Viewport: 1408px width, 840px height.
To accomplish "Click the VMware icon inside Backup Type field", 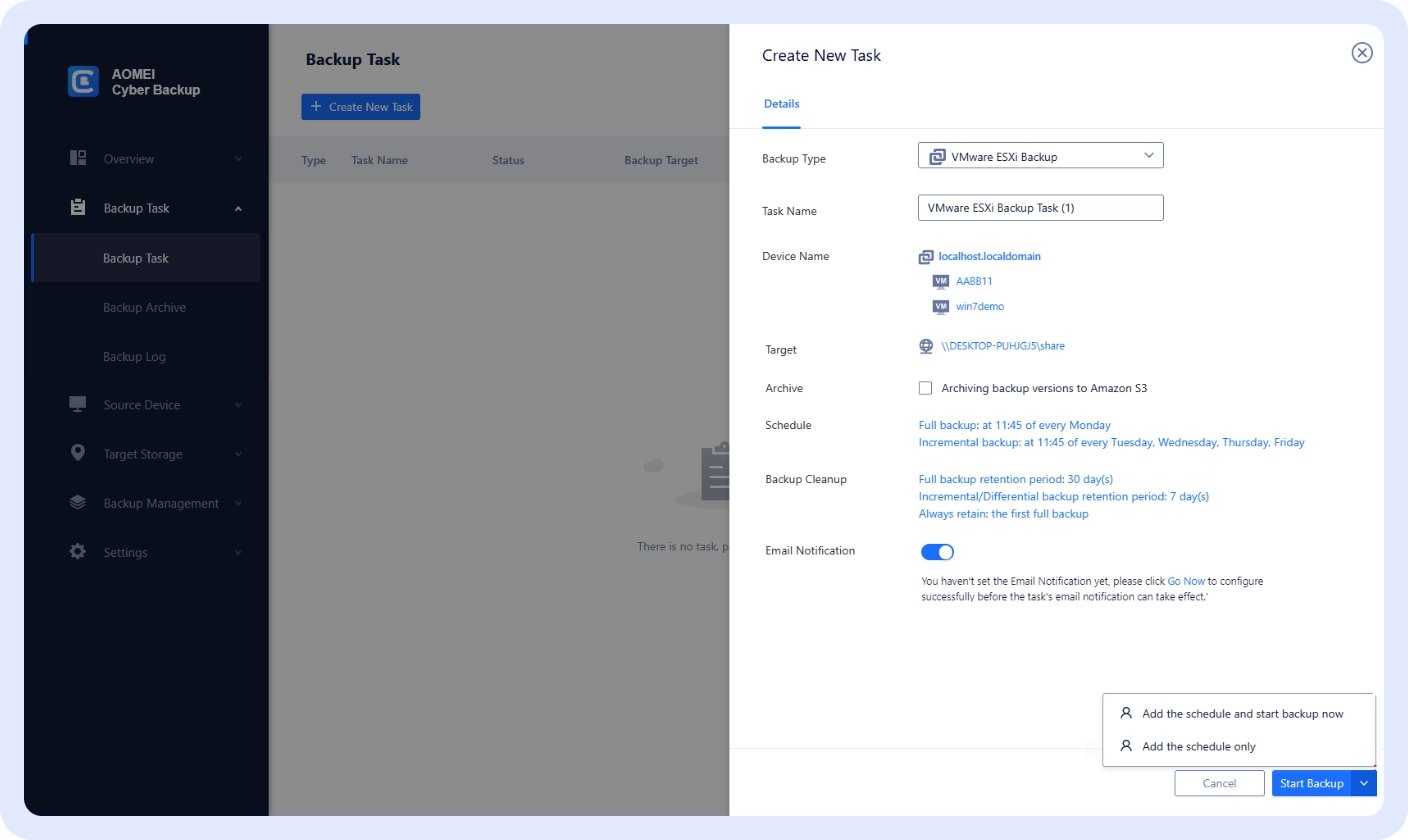I will click(938, 156).
